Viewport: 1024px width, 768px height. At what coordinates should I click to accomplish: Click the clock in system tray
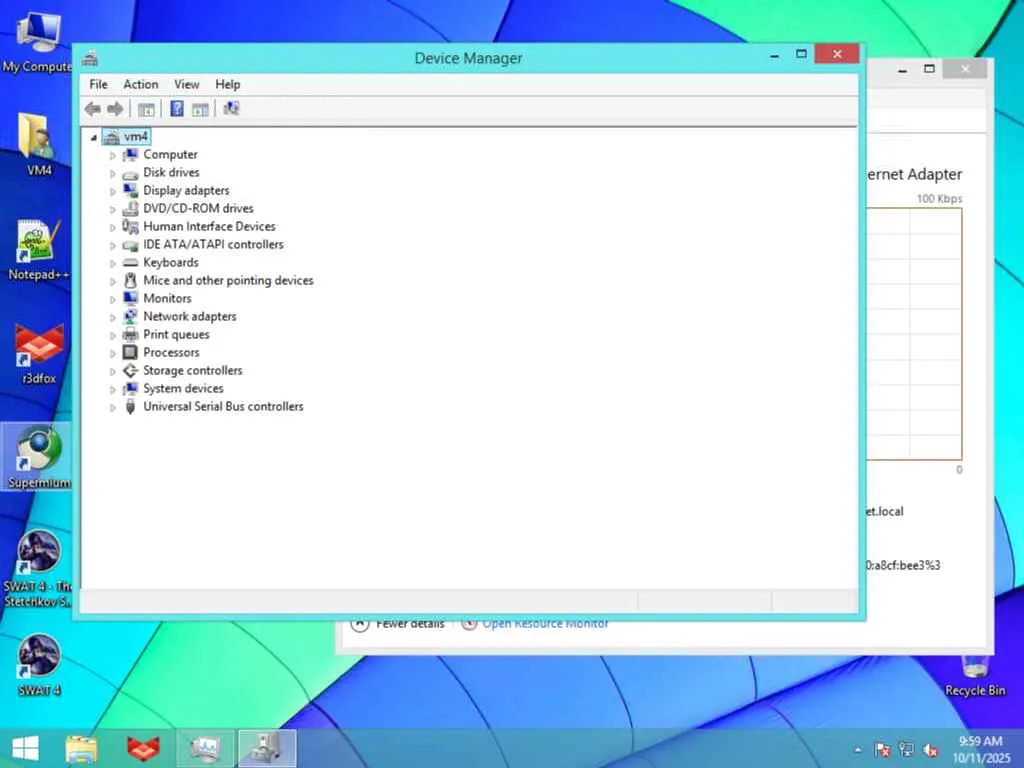pyautogui.click(x=981, y=749)
